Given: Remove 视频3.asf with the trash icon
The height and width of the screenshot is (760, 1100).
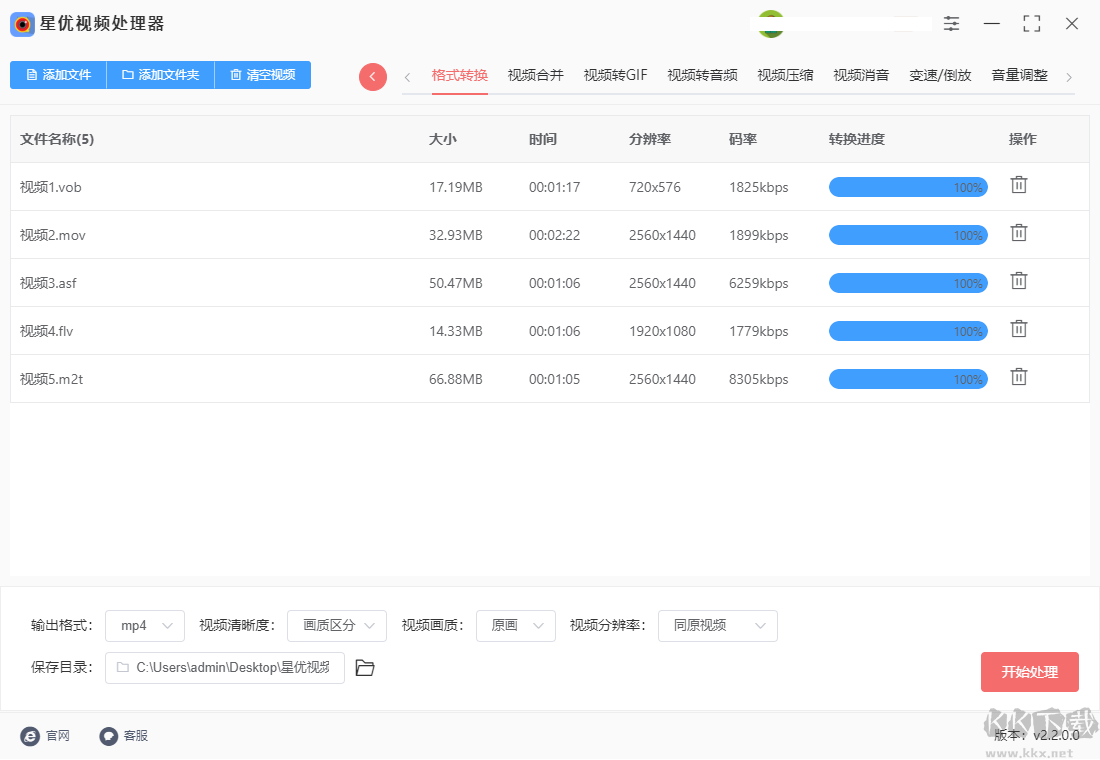Looking at the screenshot, I should click(x=1018, y=281).
